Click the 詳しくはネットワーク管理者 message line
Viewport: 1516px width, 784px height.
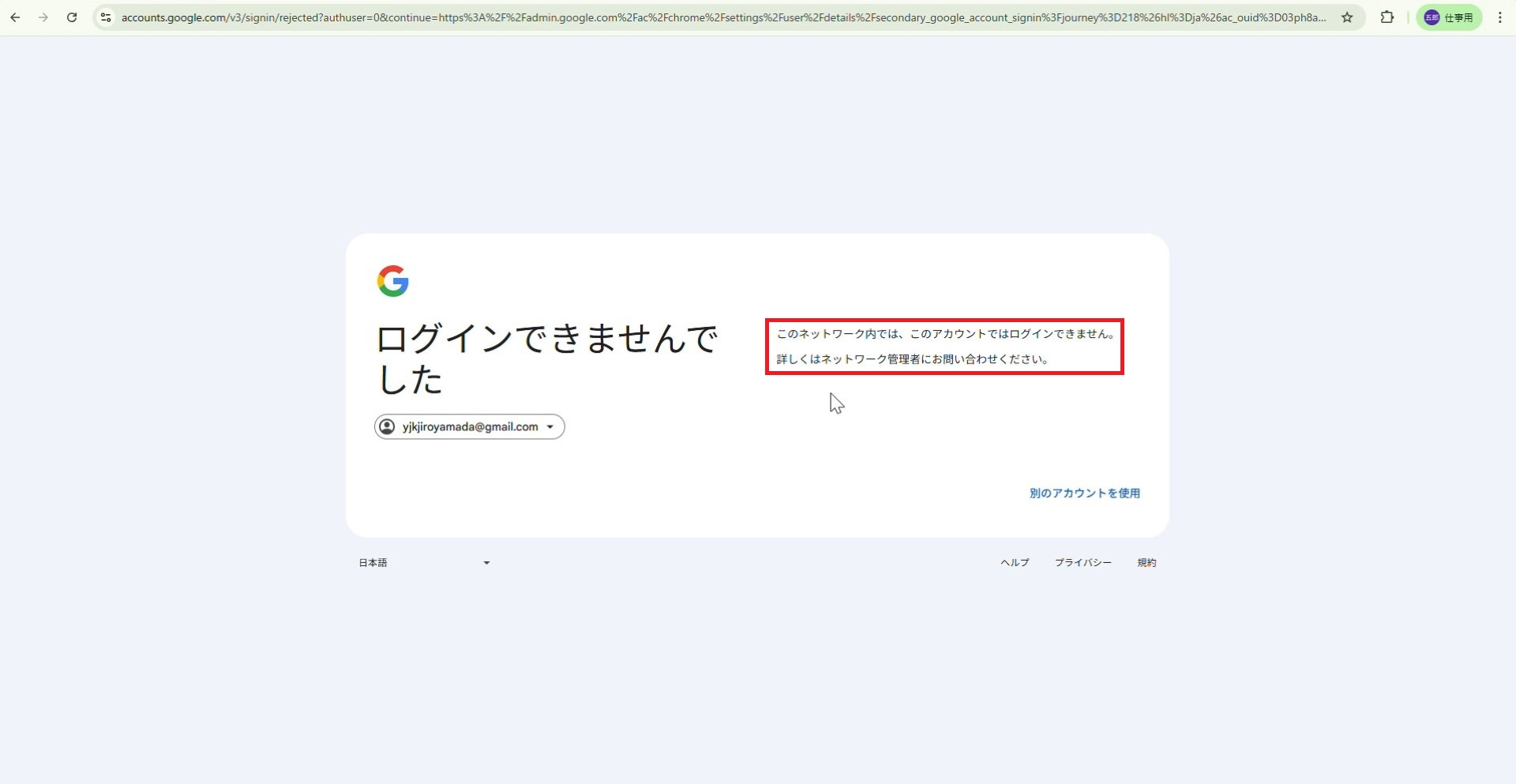(912, 359)
